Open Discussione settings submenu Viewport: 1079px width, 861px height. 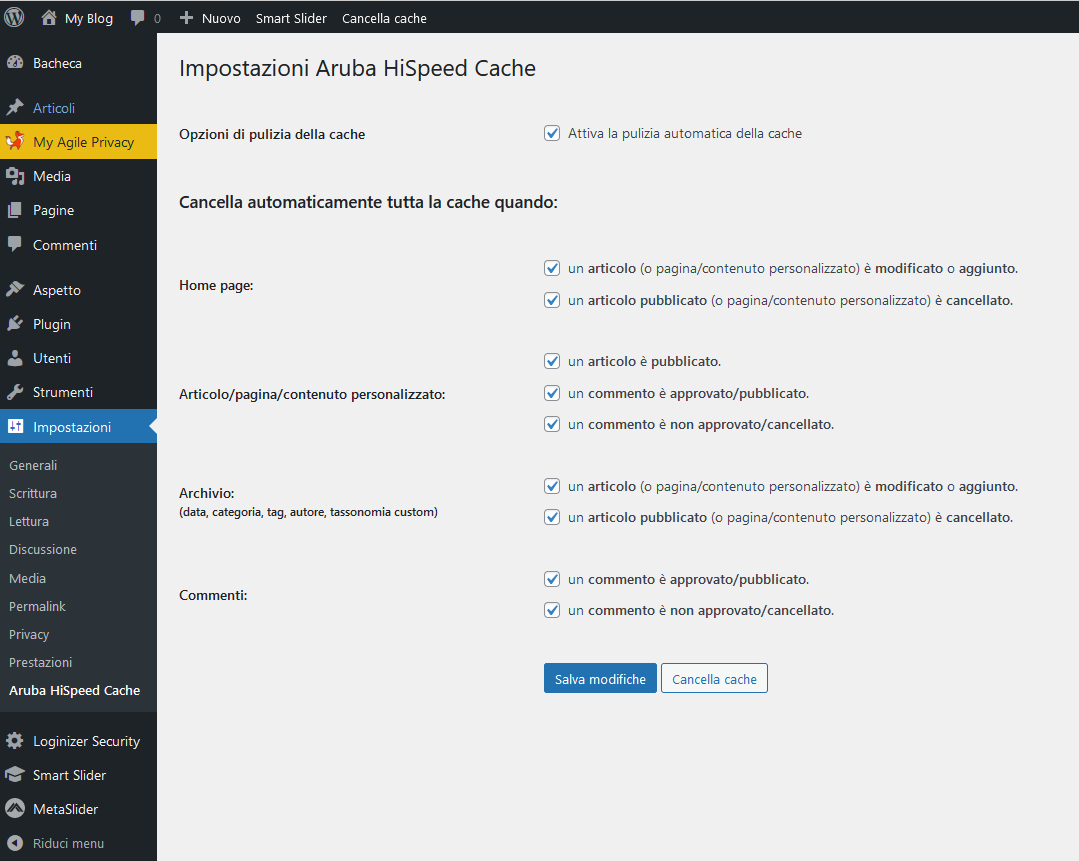click(x=43, y=549)
